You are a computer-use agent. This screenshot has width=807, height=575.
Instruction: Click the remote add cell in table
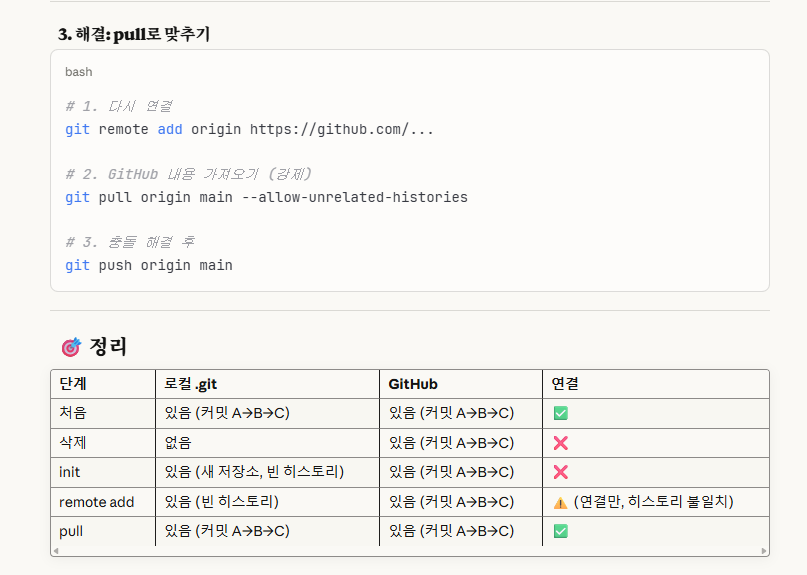[97, 502]
